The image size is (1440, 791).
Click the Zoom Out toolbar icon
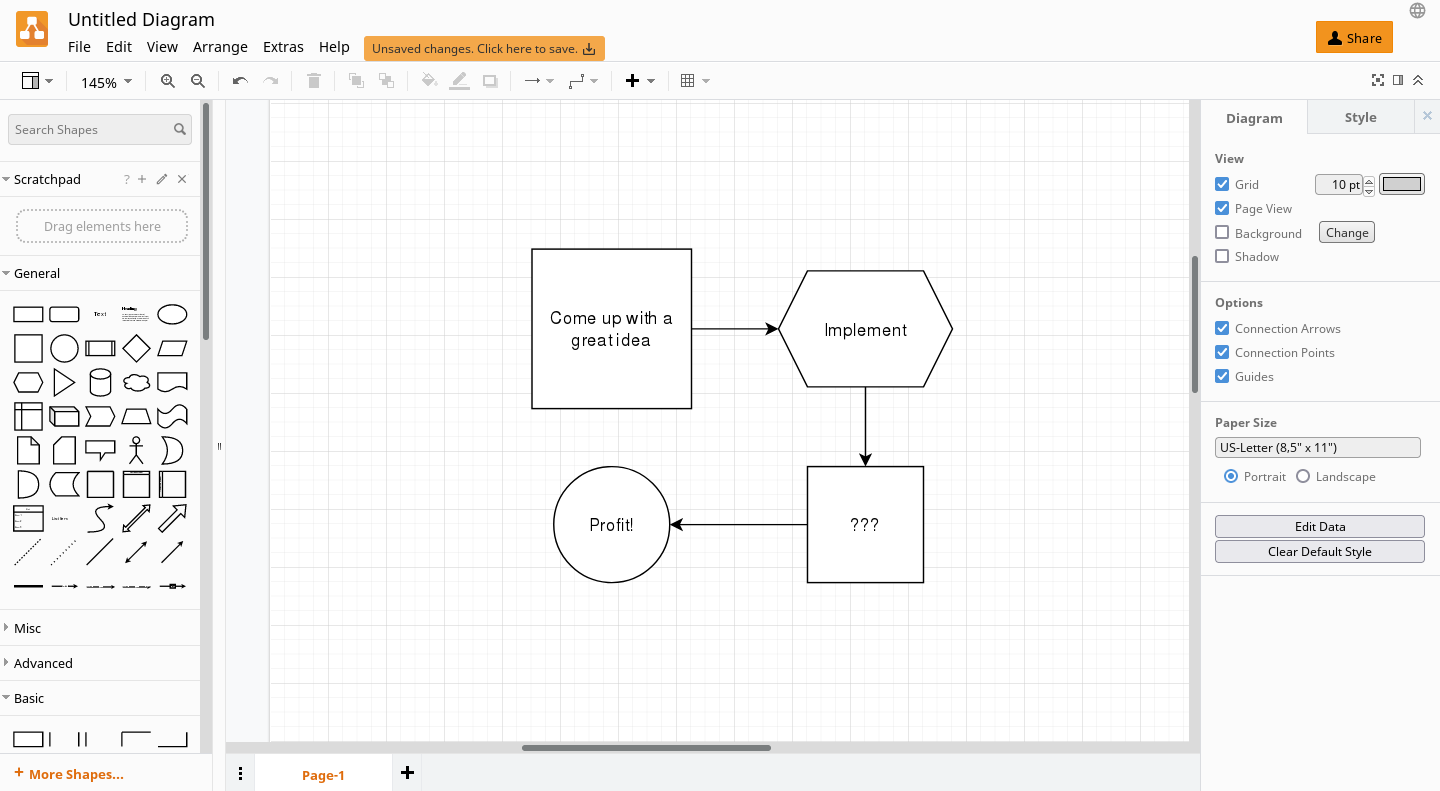(197, 81)
